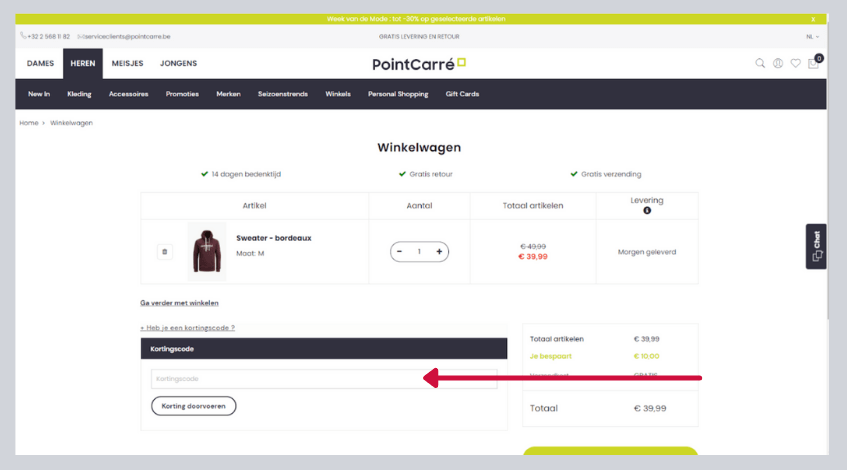Open the Kleding navigation menu
This screenshot has height=470, width=847.
tap(79, 94)
